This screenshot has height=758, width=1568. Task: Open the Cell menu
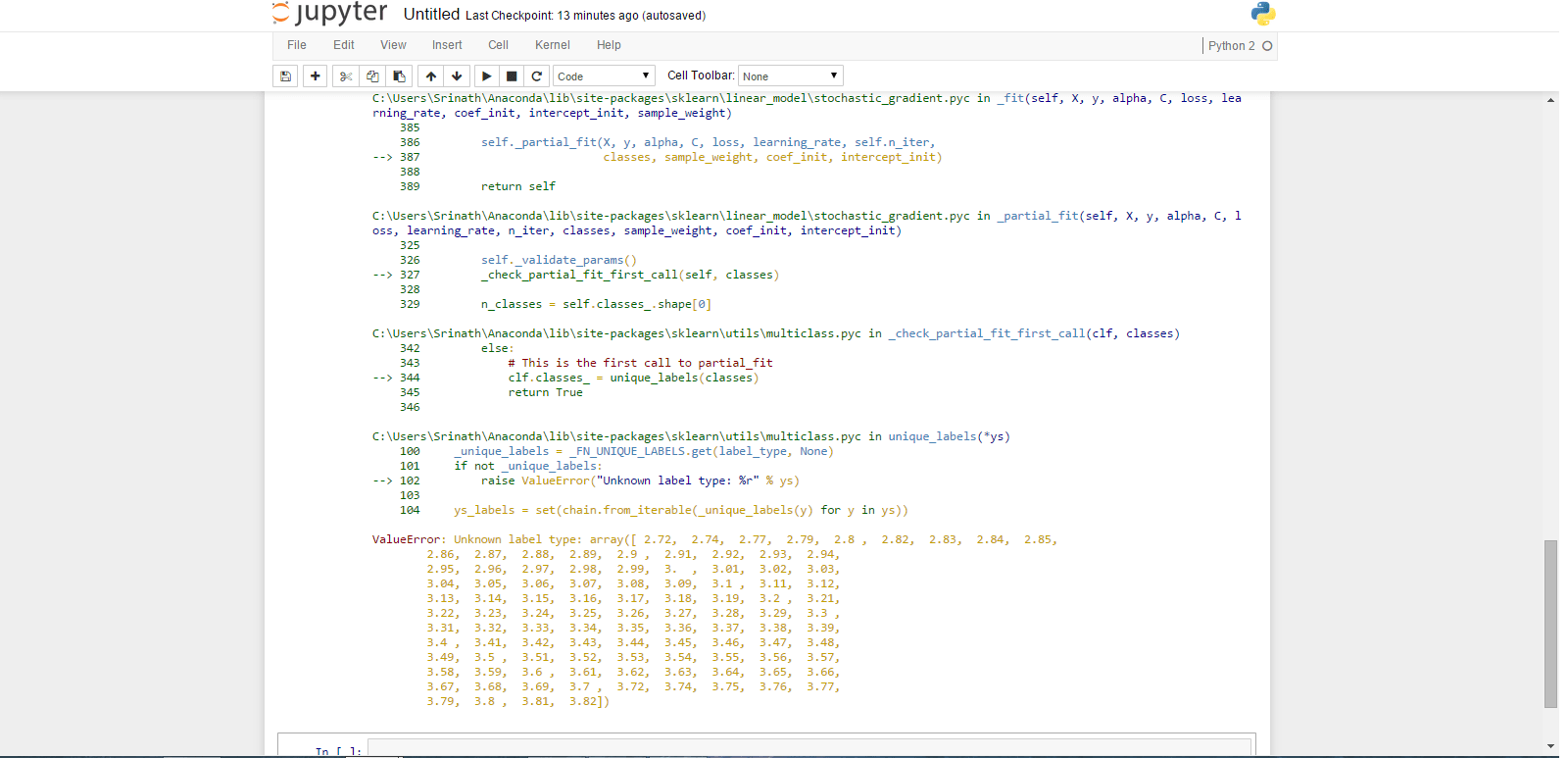point(499,45)
